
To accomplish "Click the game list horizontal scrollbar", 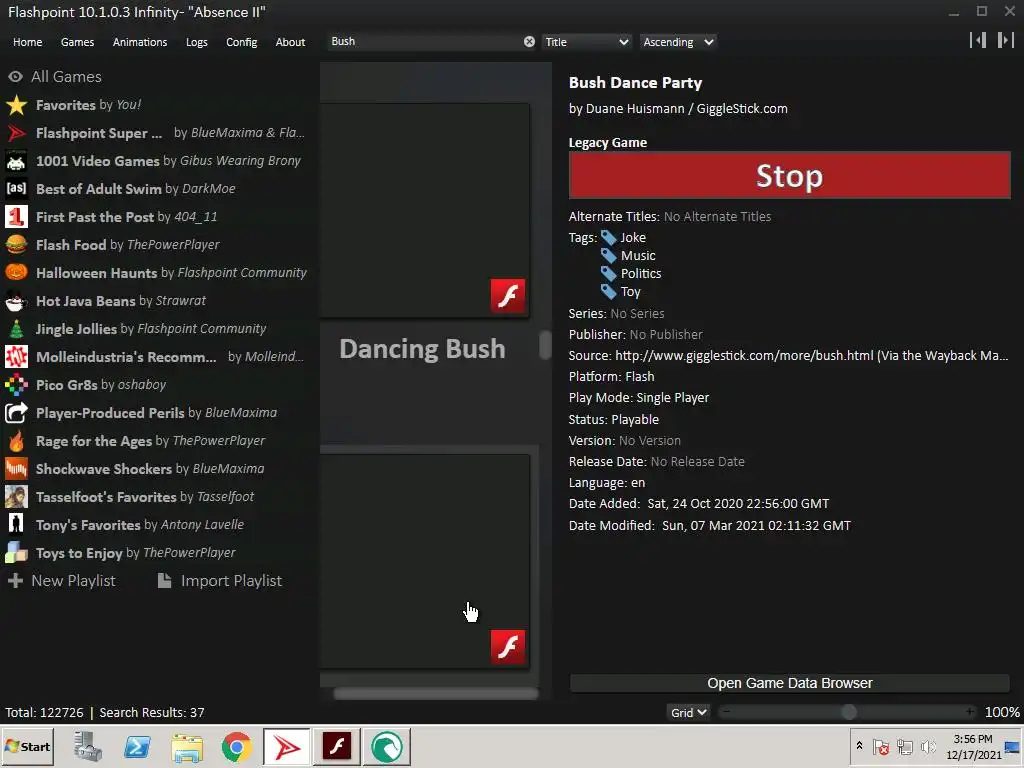I will (x=436, y=694).
